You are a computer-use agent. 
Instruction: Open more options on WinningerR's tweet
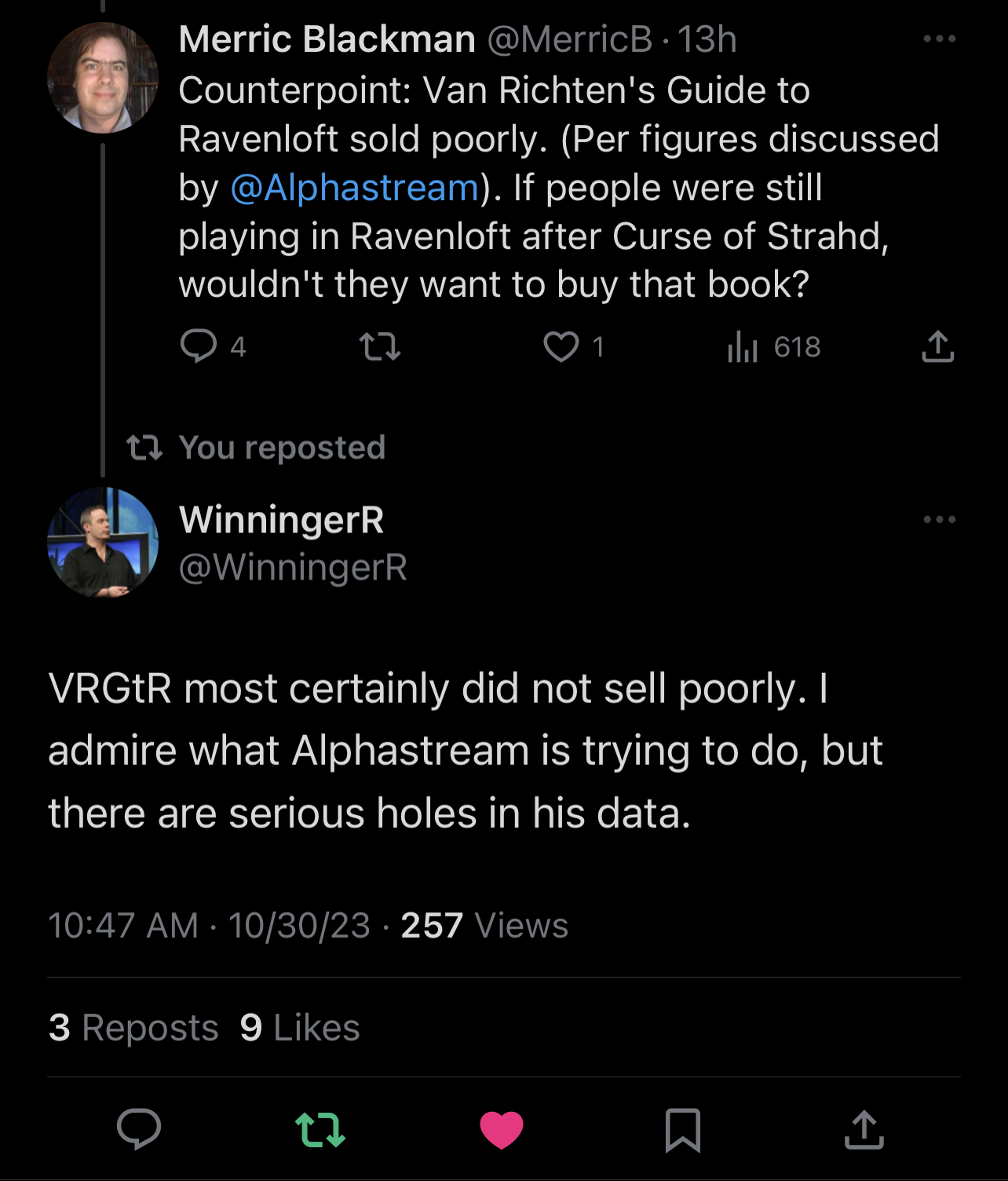point(939,519)
